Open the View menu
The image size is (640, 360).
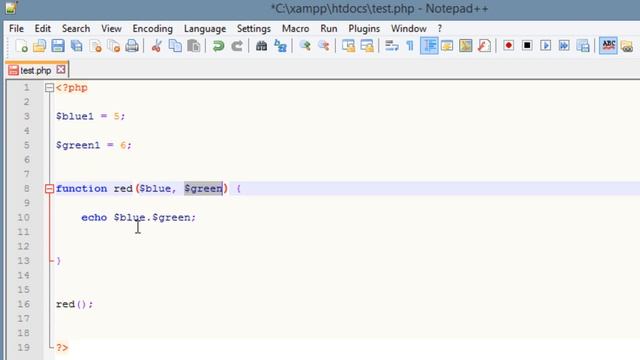pyautogui.click(x=111, y=29)
